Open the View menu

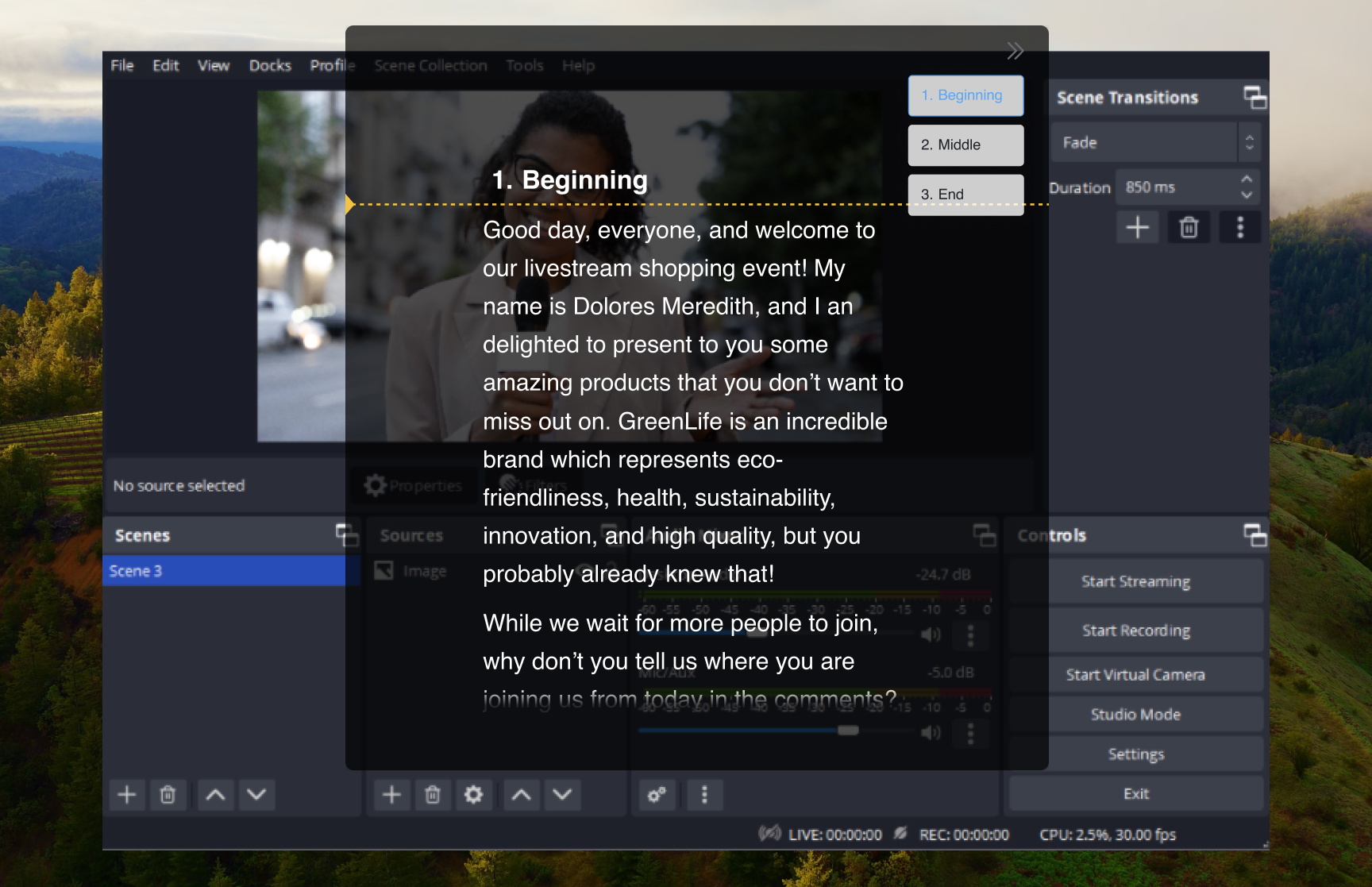pyautogui.click(x=214, y=66)
